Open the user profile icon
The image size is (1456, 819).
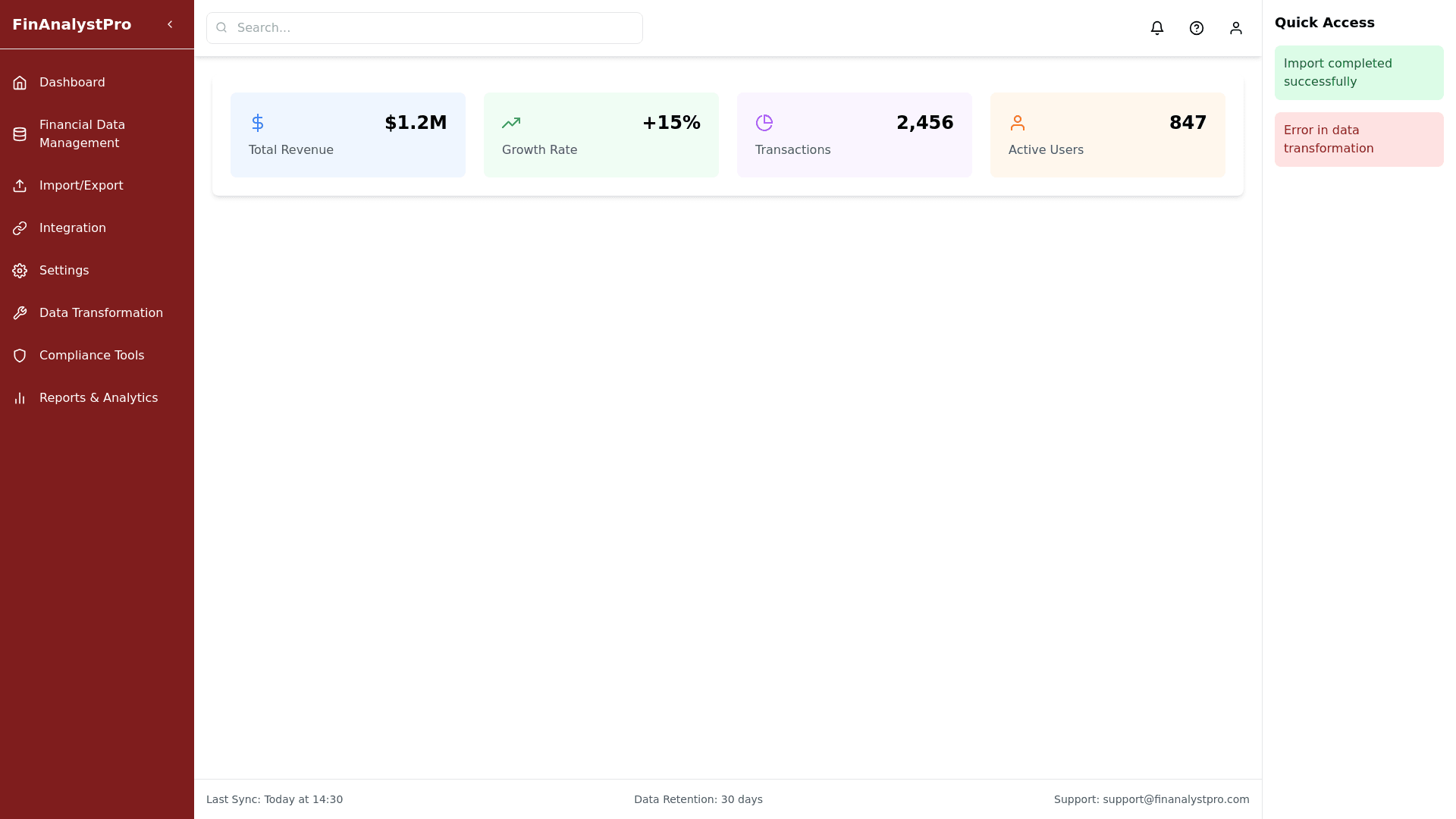pos(1236,27)
